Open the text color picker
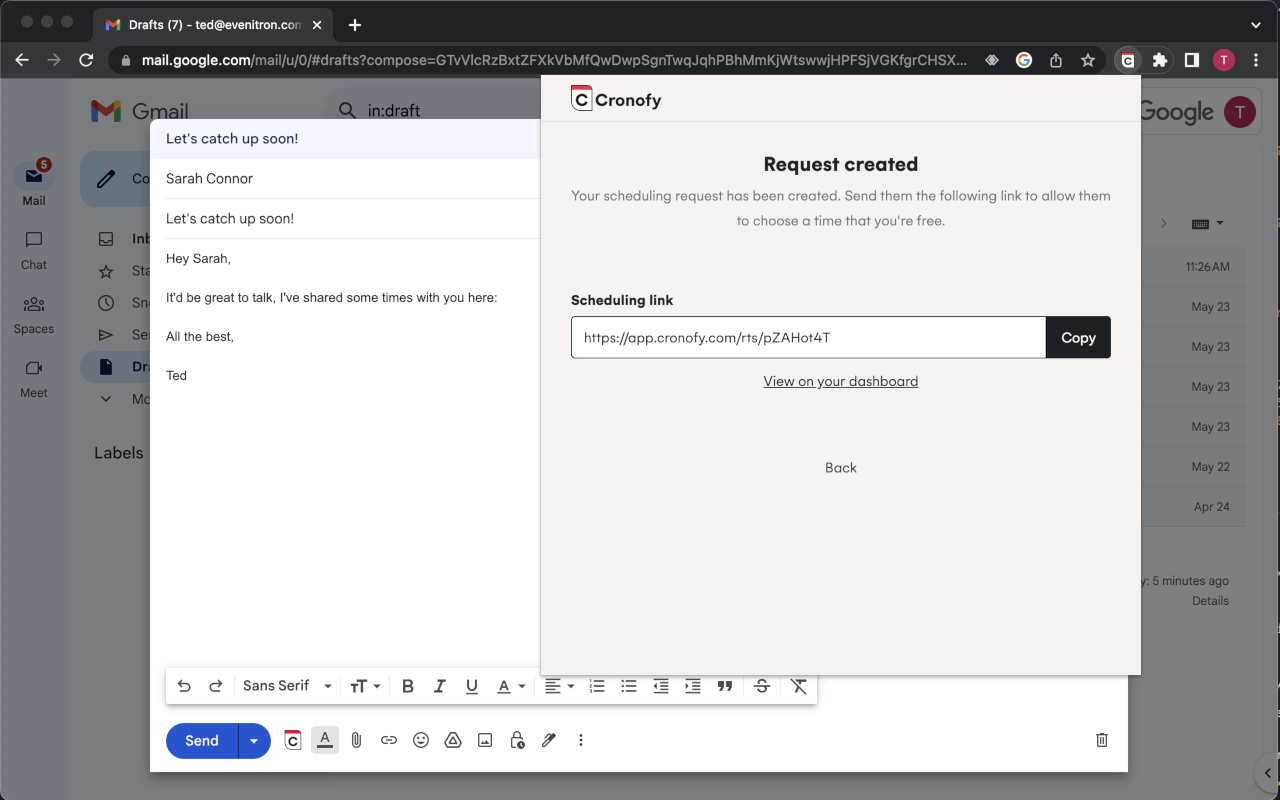The width and height of the screenshot is (1280, 800). point(511,686)
